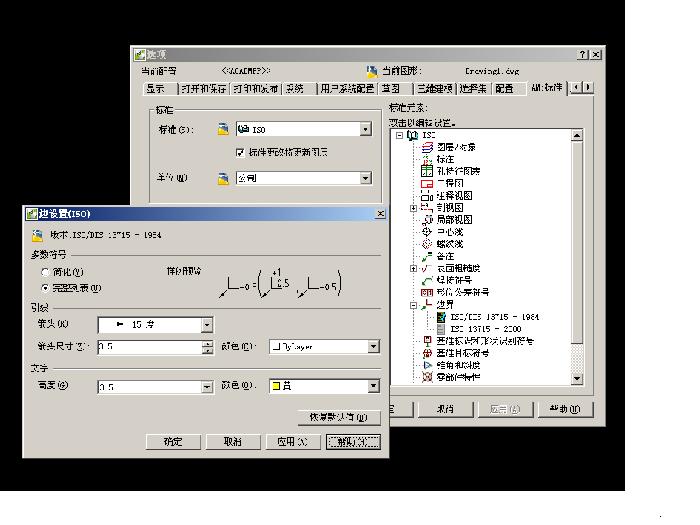The width and height of the screenshot is (700, 525).
Task: Click drawing icon beside the units dropdown
Action: [x=223, y=178]
